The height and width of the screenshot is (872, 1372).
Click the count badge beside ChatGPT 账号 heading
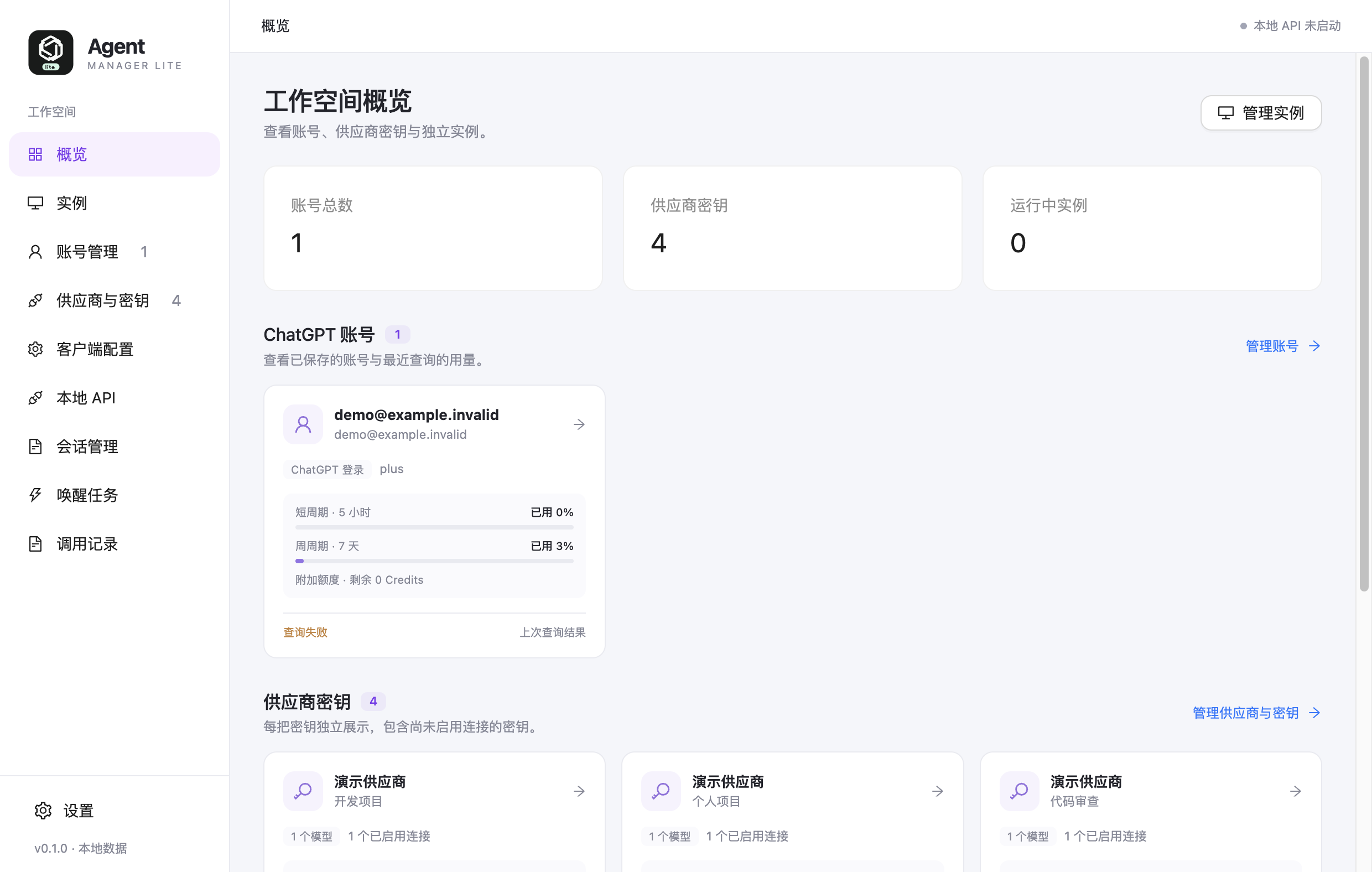[x=398, y=335]
